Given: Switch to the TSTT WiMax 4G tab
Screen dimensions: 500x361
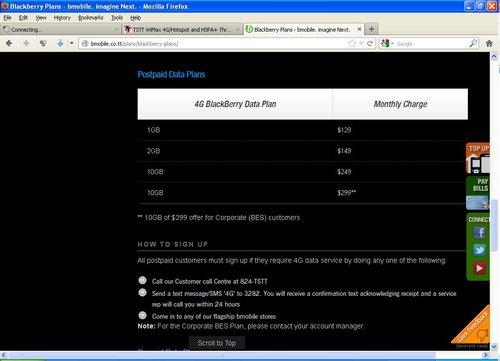Looking at the screenshot, I should coord(182,30).
